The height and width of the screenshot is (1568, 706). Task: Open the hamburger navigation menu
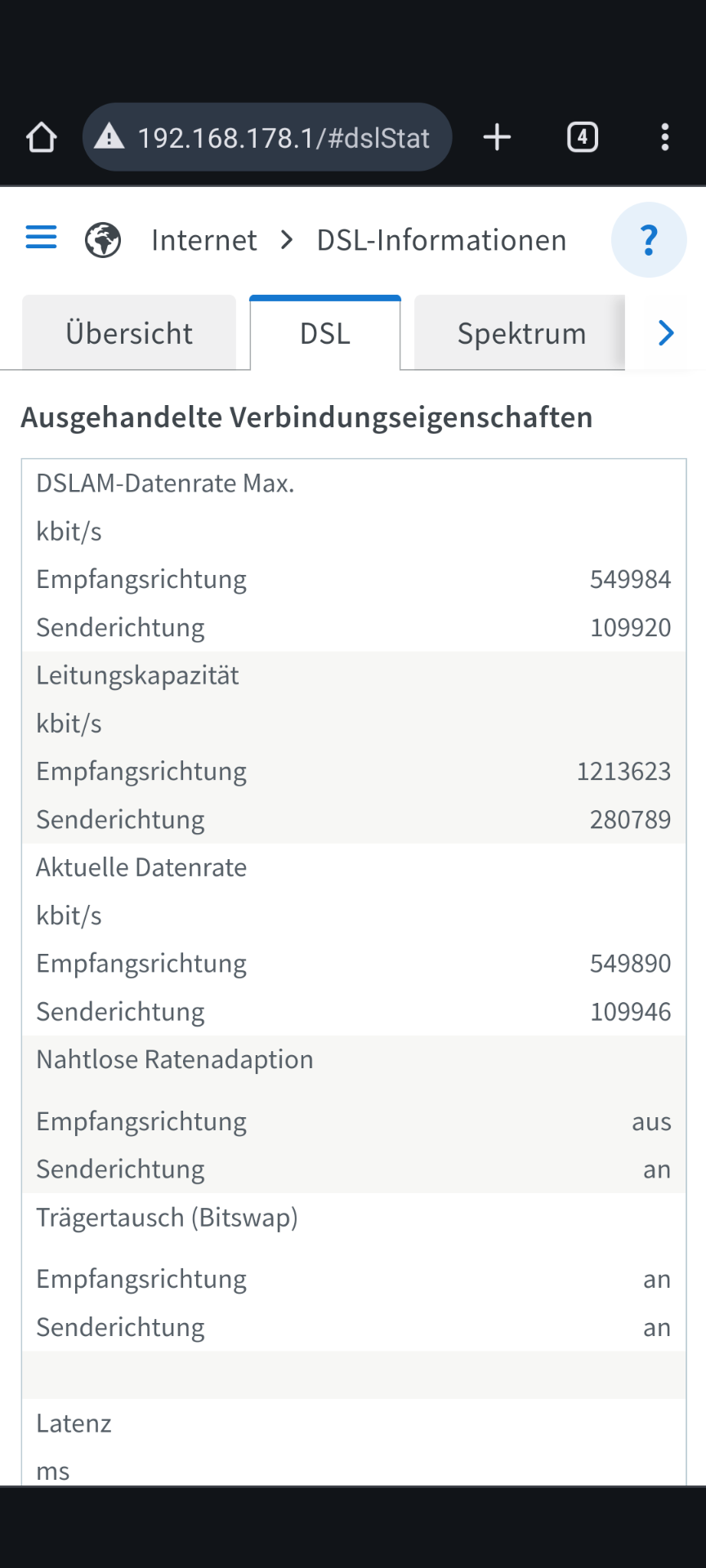(x=42, y=238)
